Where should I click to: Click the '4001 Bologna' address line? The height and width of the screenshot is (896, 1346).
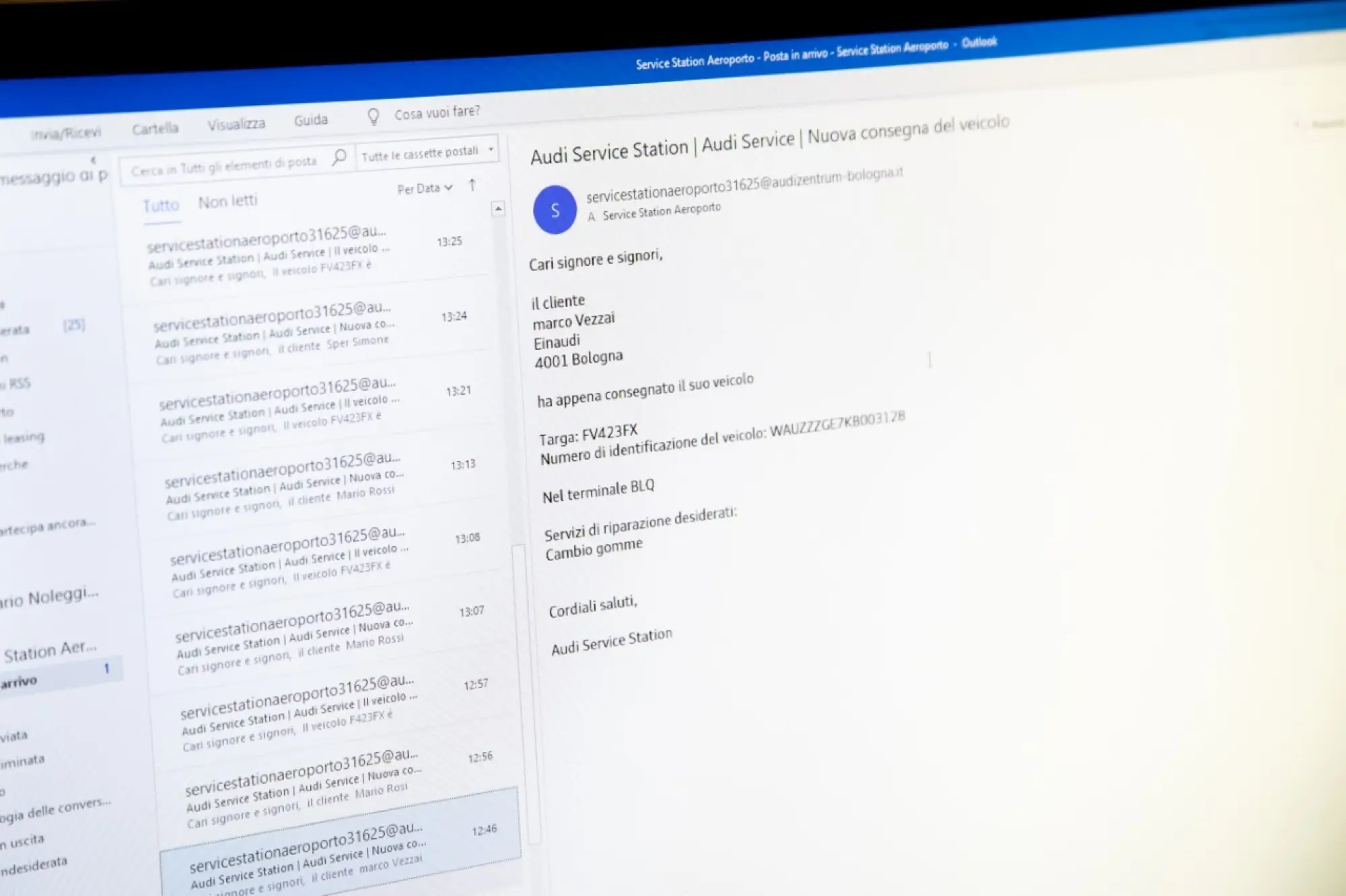[x=579, y=359]
